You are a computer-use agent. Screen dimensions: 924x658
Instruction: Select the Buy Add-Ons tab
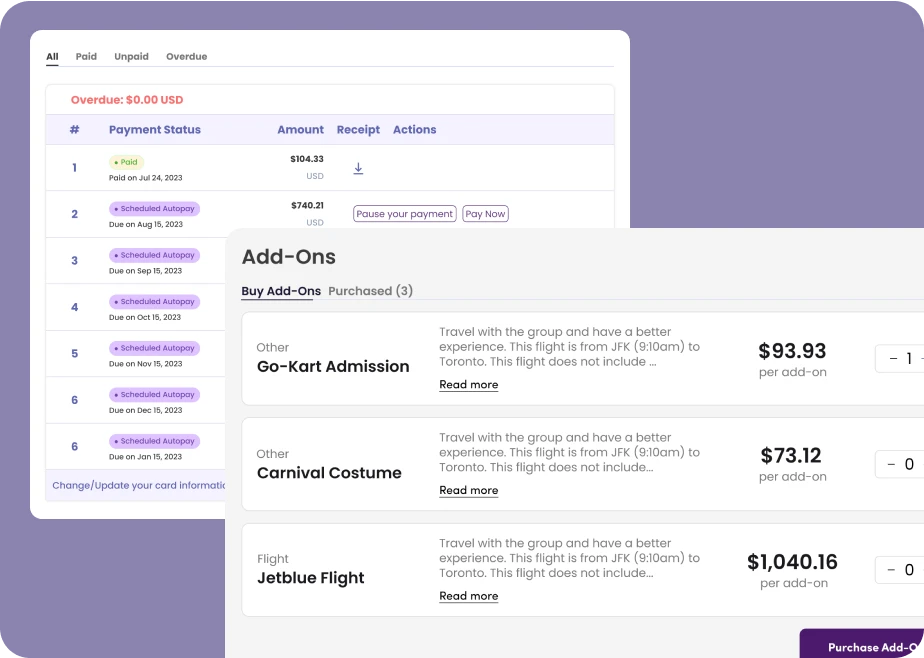point(281,291)
